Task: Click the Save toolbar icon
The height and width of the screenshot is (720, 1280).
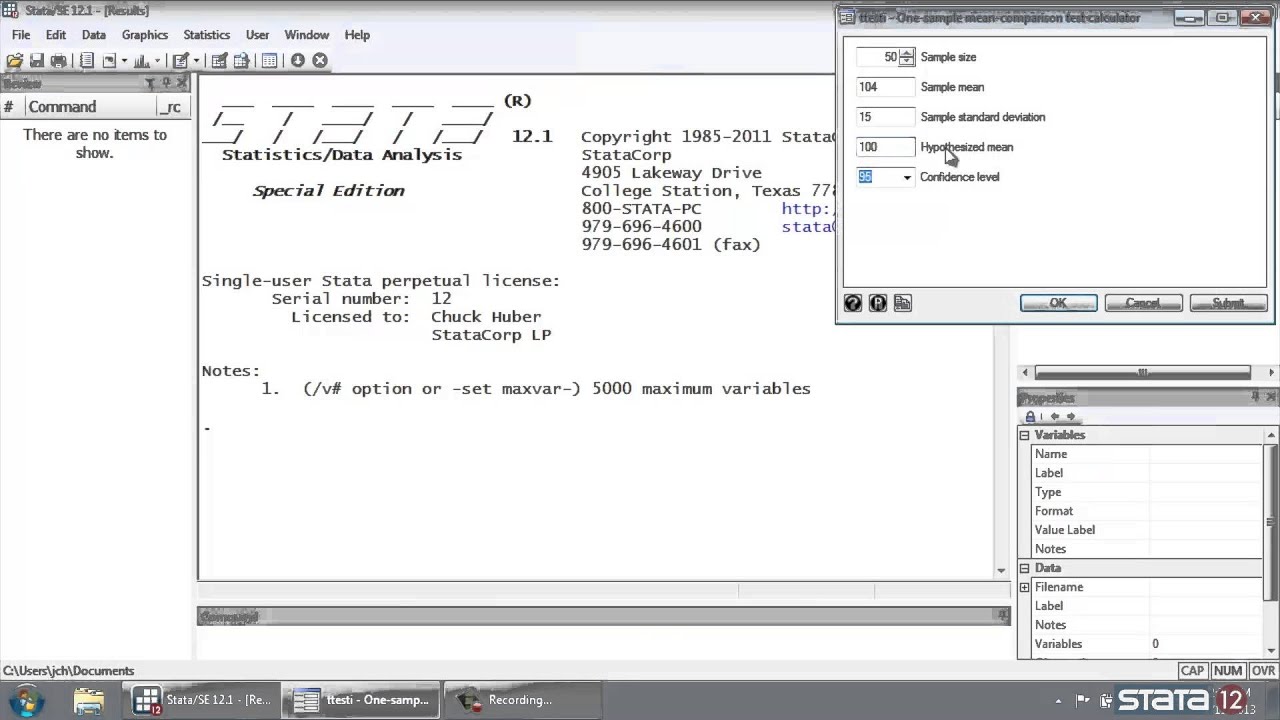Action: [37, 61]
